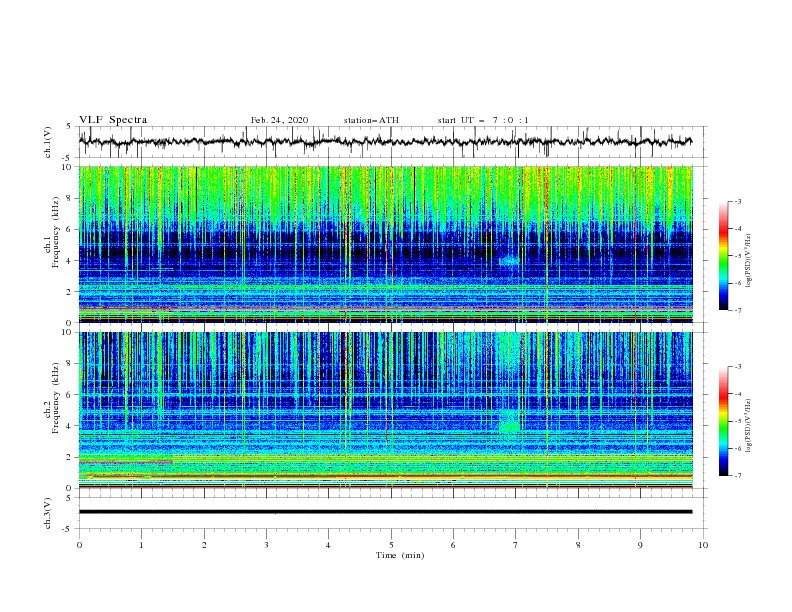Viewport: 792px width, 612px height.
Task: Click the ch.3 voltage axis "-5" tick label
Action: [67, 529]
